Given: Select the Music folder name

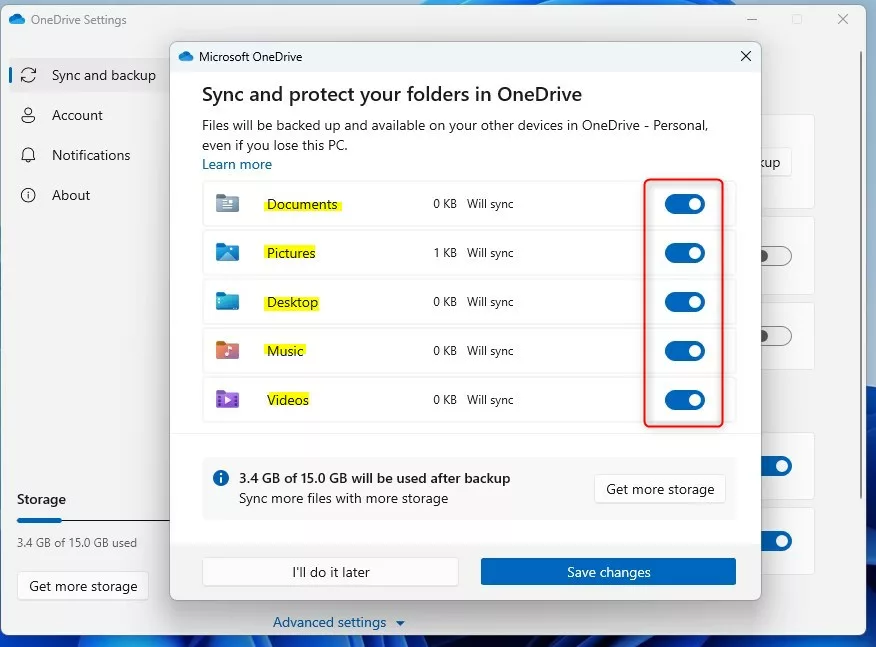Looking at the screenshot, I should 285,351.
